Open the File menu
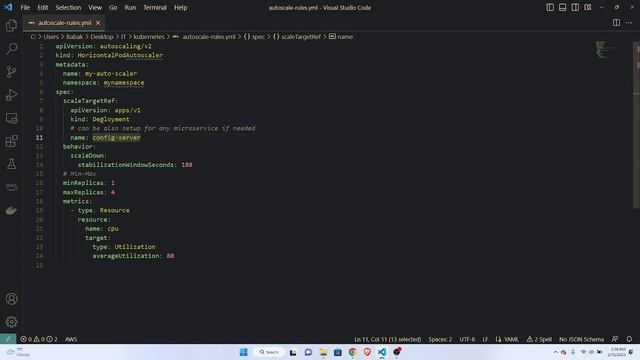This screenshot has width=640, height=360. coord(25,7)
